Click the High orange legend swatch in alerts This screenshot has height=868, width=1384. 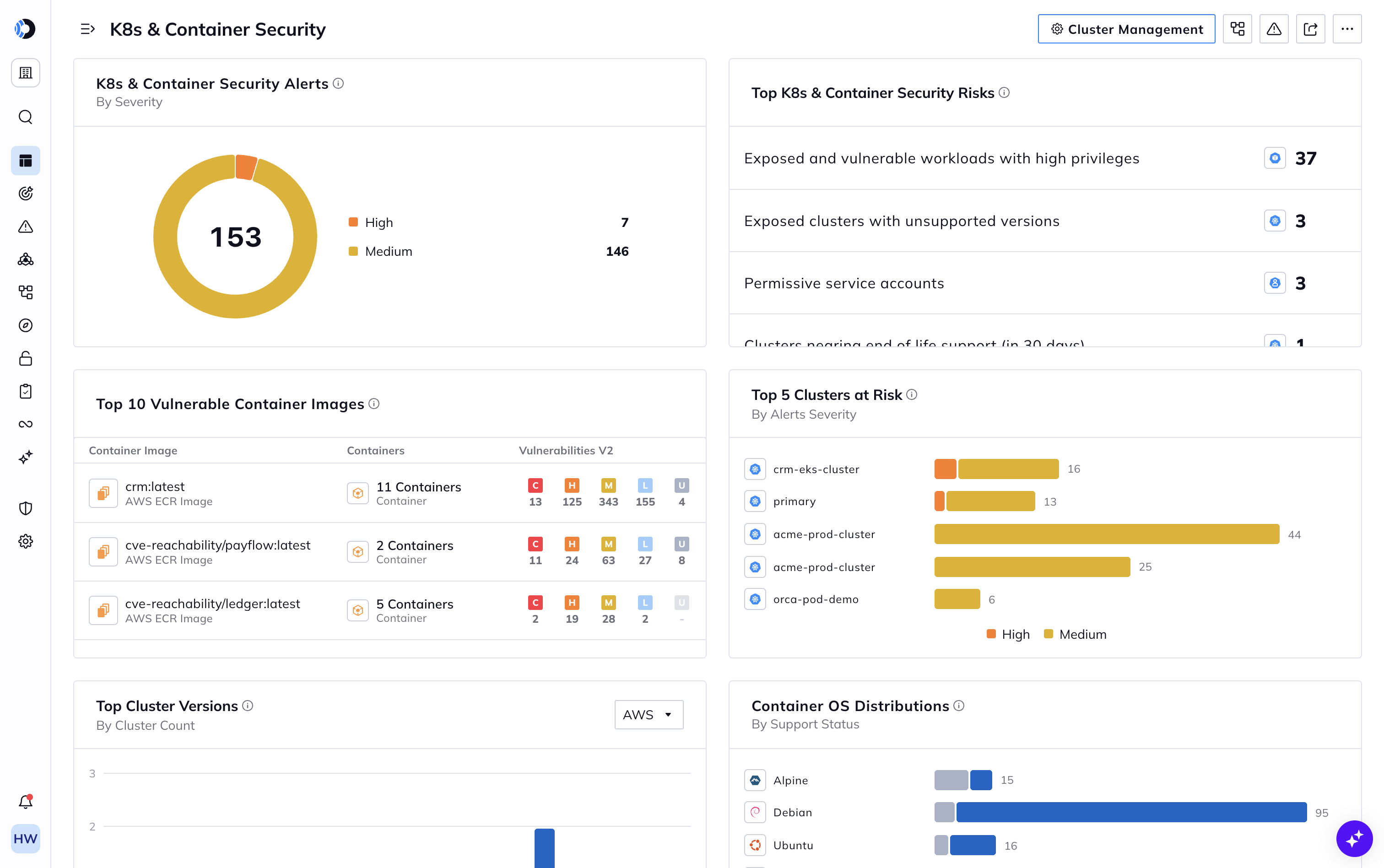pos(353,222)
